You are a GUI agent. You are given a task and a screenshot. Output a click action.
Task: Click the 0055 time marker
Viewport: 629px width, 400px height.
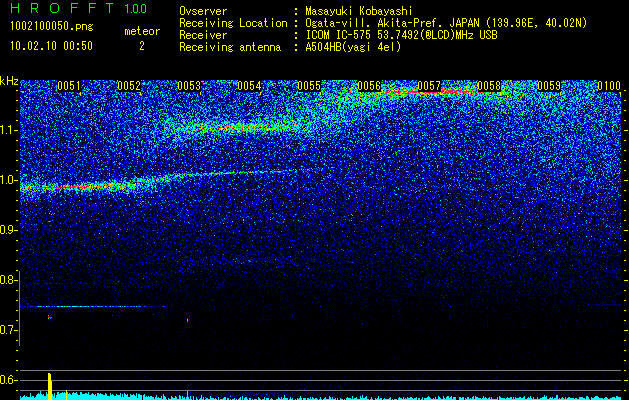(309, 86)
